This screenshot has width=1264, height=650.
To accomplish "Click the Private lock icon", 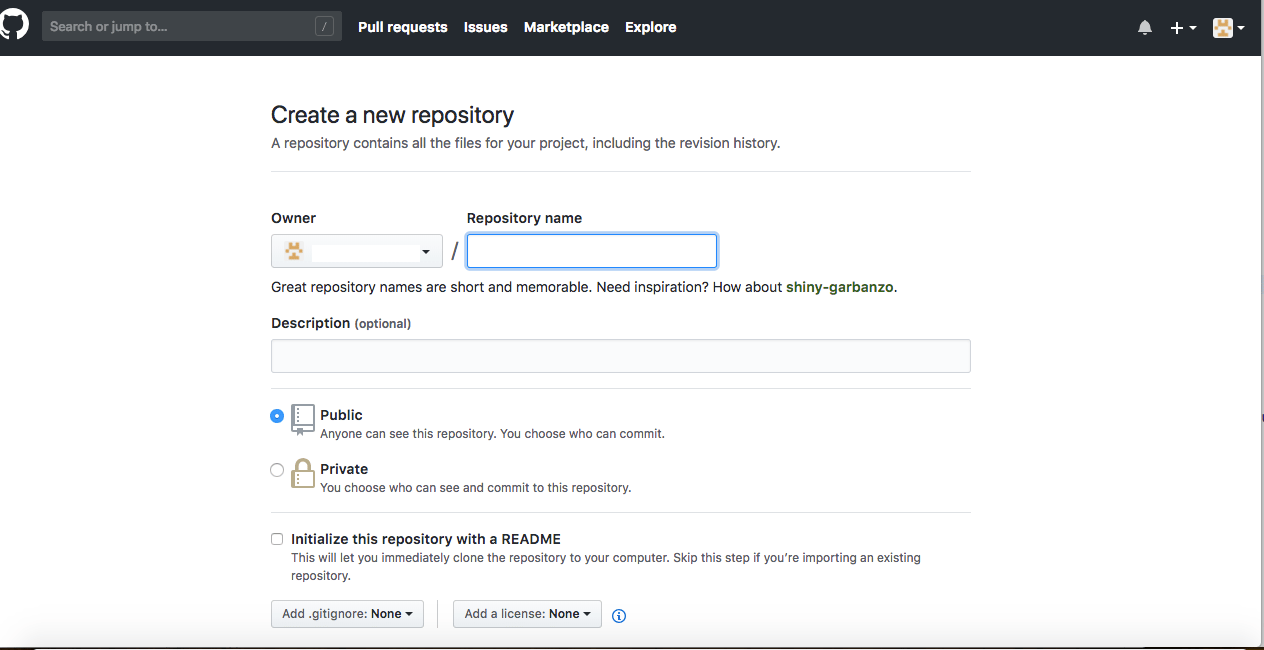I will point(303,473).
